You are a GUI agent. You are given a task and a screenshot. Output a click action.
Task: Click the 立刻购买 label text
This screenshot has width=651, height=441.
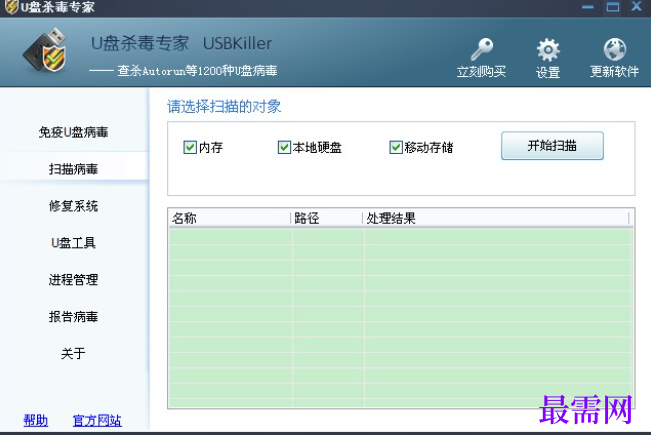click(x=481, y=72)
